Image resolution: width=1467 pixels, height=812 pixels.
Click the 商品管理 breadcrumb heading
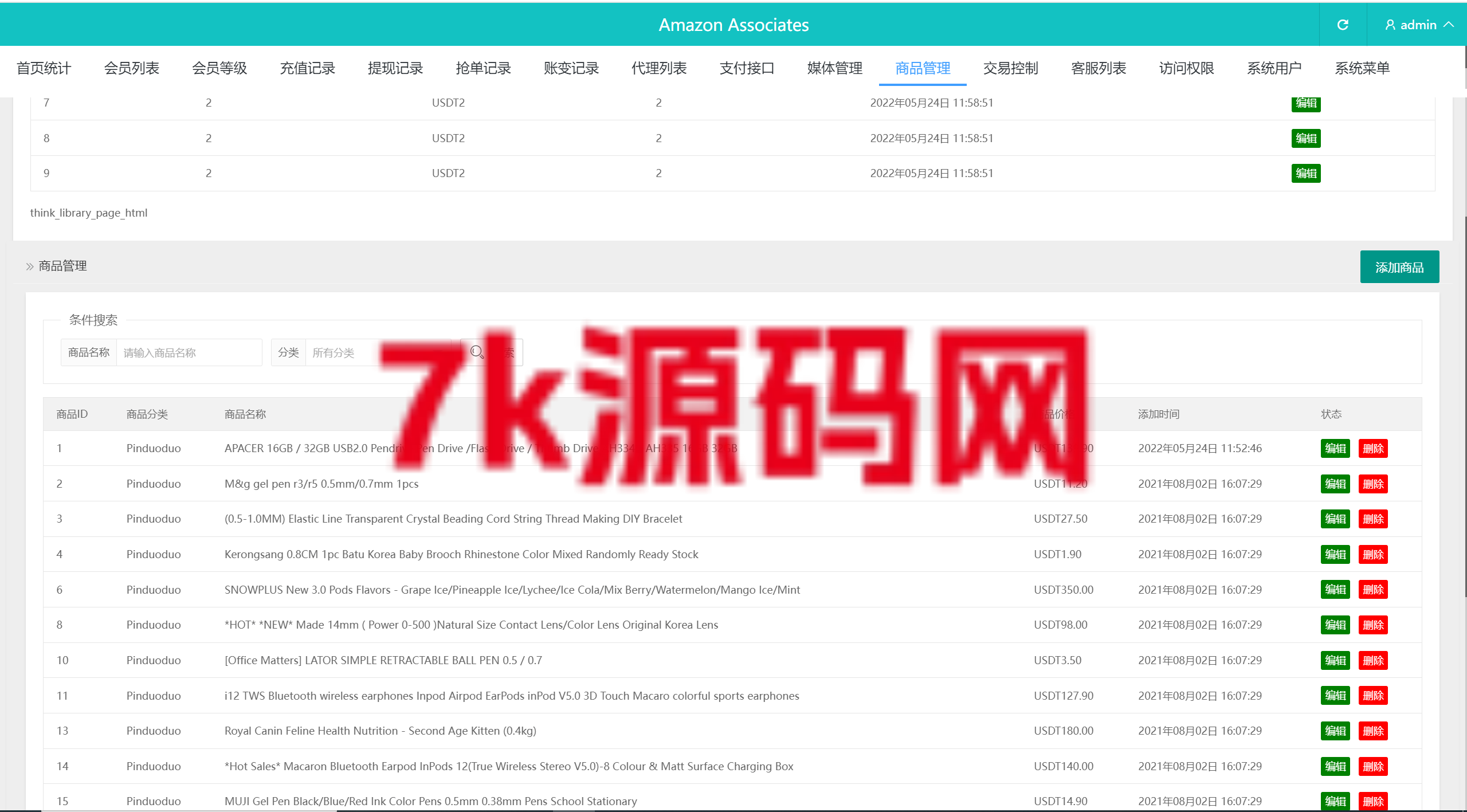point(62,266)
